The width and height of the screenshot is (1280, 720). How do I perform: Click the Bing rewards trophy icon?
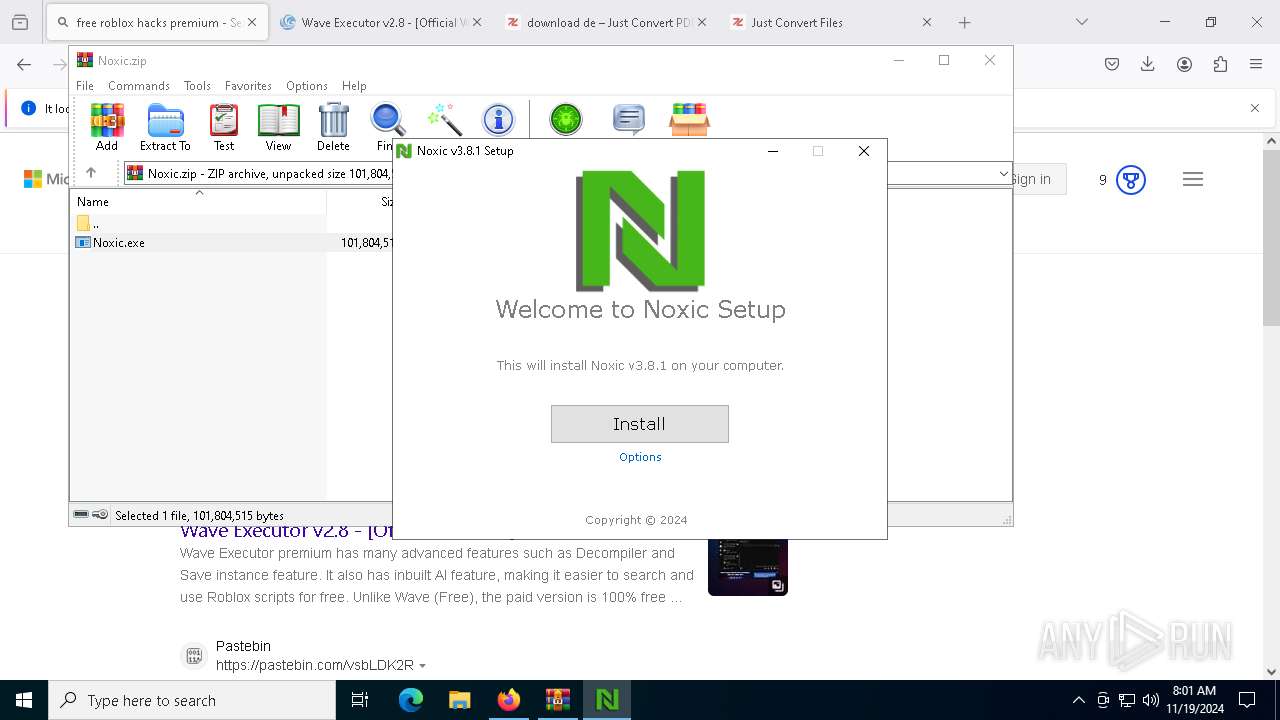(1131, 180)
